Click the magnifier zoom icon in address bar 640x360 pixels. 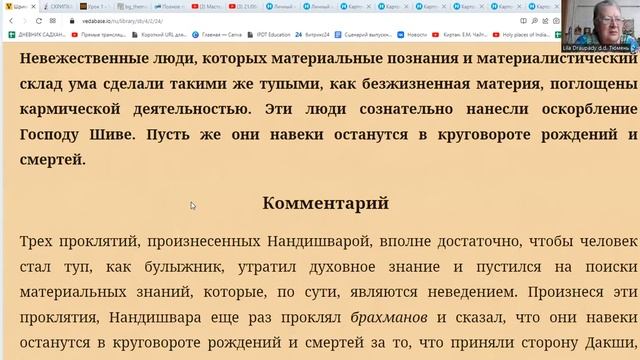[x=534, y=21]
